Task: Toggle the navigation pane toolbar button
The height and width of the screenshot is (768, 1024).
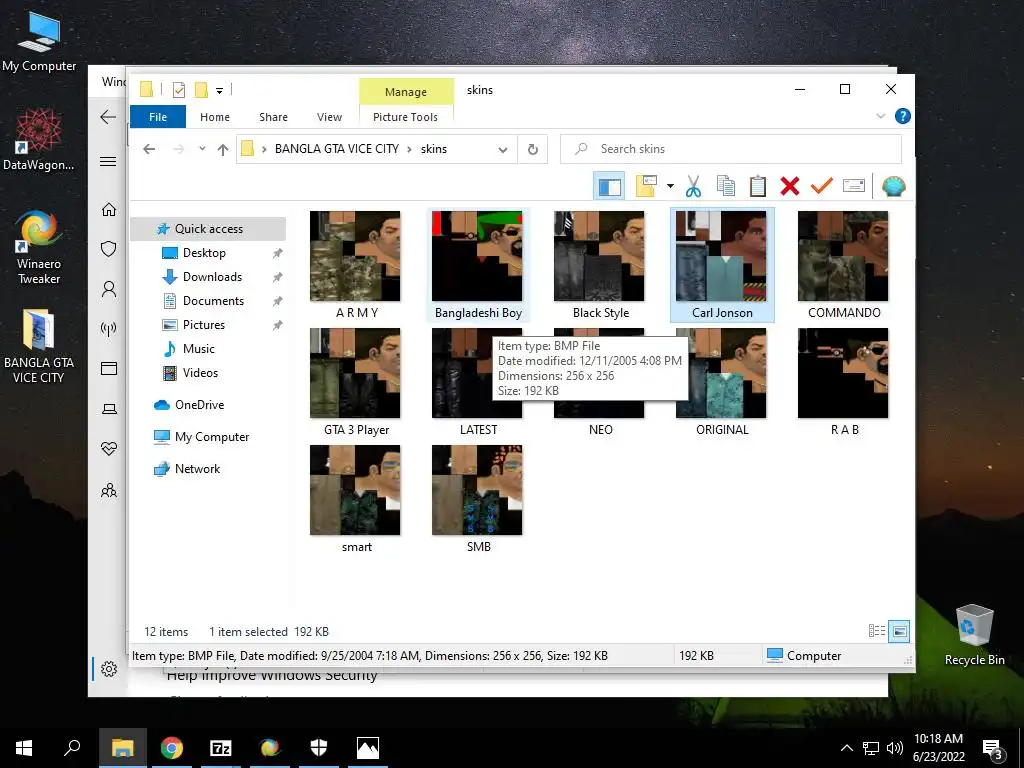Action: 609,186
